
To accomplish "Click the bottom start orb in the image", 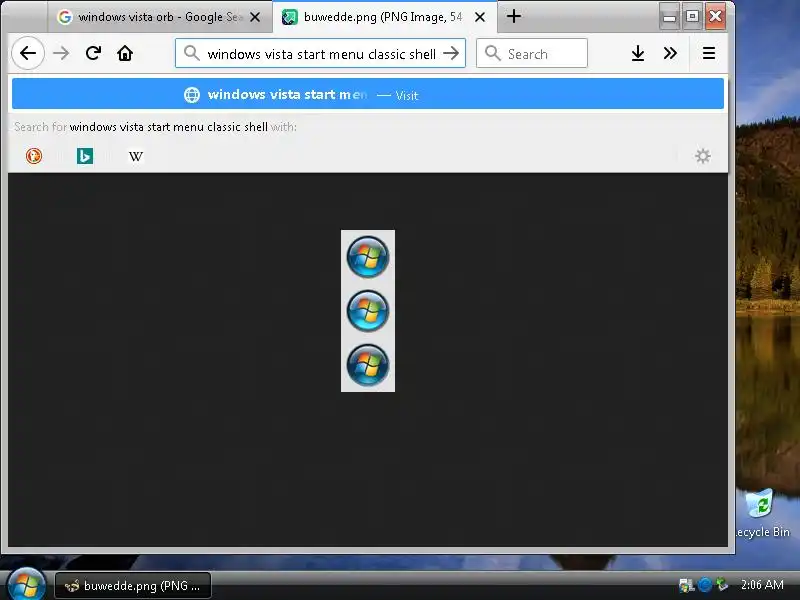I will 368,365.
